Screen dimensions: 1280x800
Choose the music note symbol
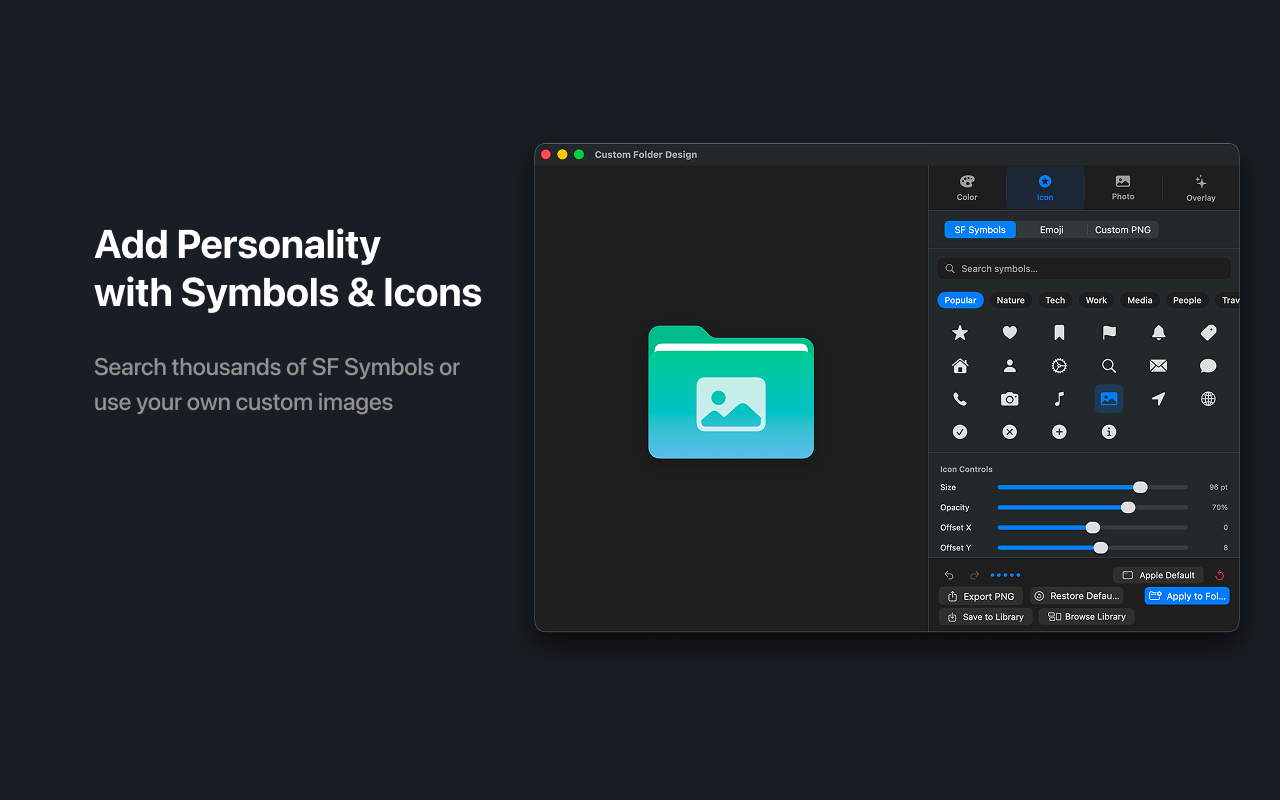click(x=1059, y=398)
